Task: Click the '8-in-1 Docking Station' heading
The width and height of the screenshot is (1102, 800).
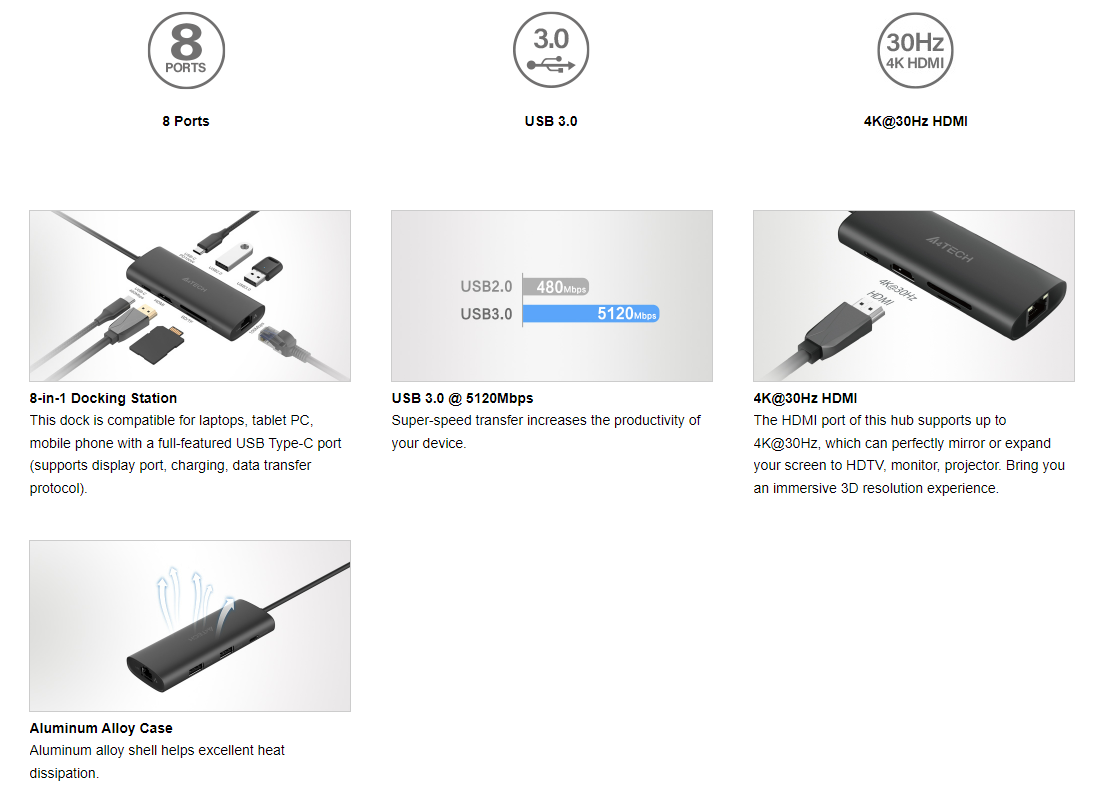Action: click(103, 398)
